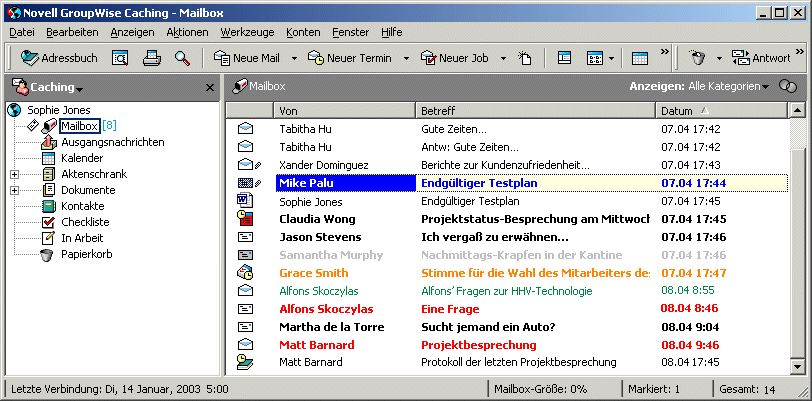Close the folder list panel

click(210, 88)
